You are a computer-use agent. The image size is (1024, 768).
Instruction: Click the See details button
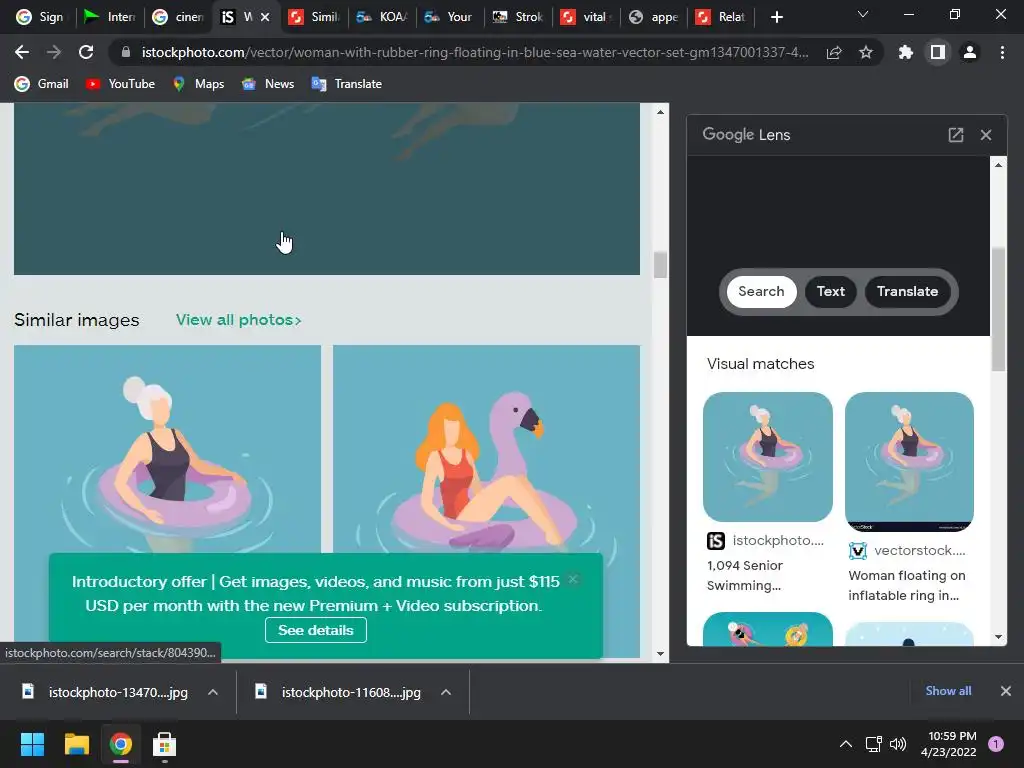(x=315, y=630)
